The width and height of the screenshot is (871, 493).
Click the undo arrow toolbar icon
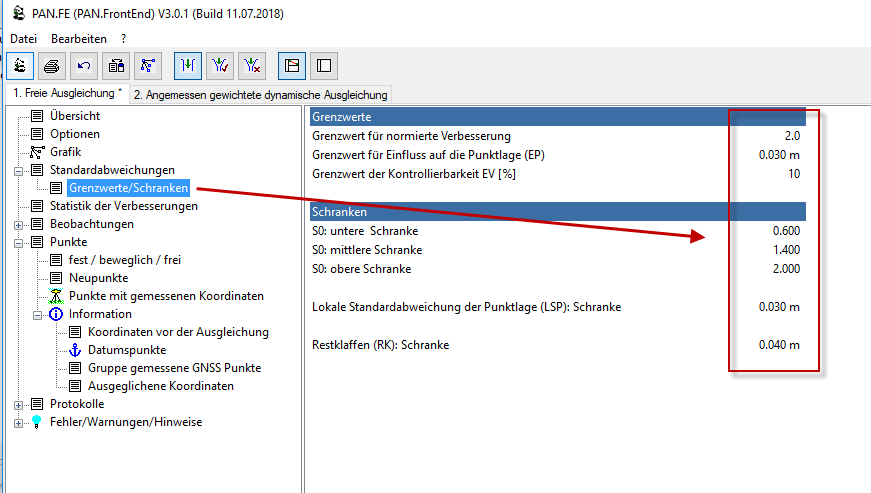(x=84, y=66)
